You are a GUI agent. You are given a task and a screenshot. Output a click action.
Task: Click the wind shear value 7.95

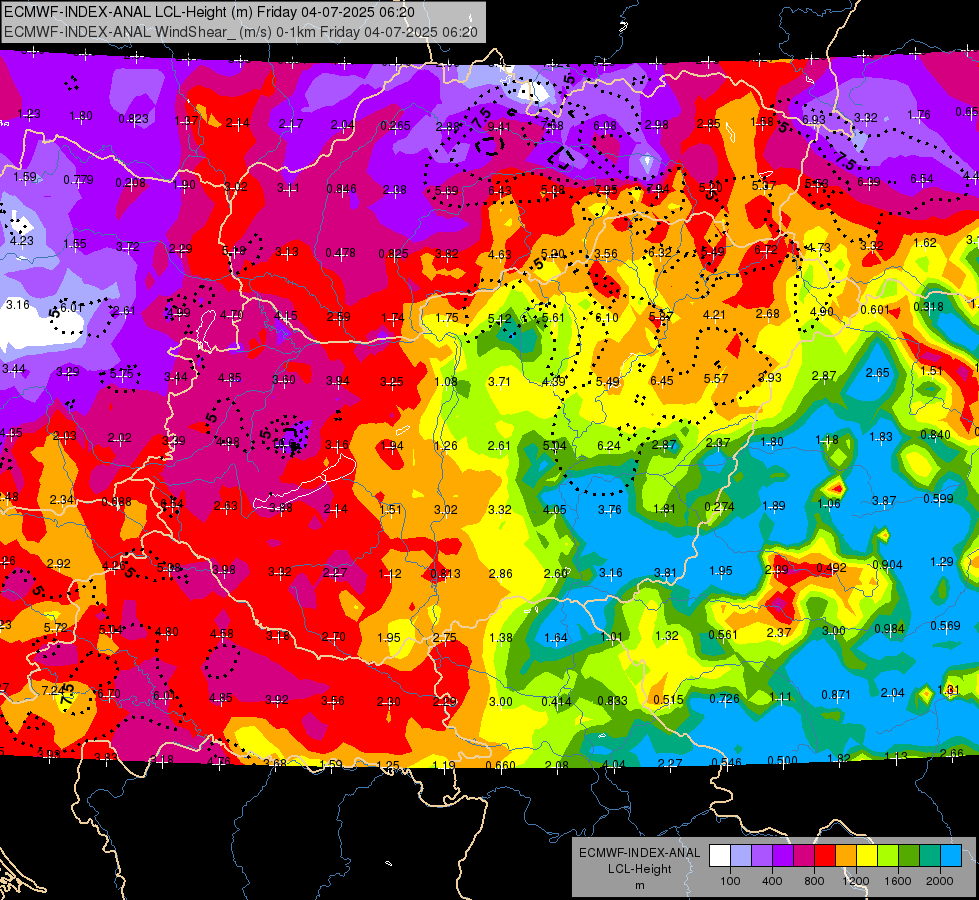pos(606,189)
